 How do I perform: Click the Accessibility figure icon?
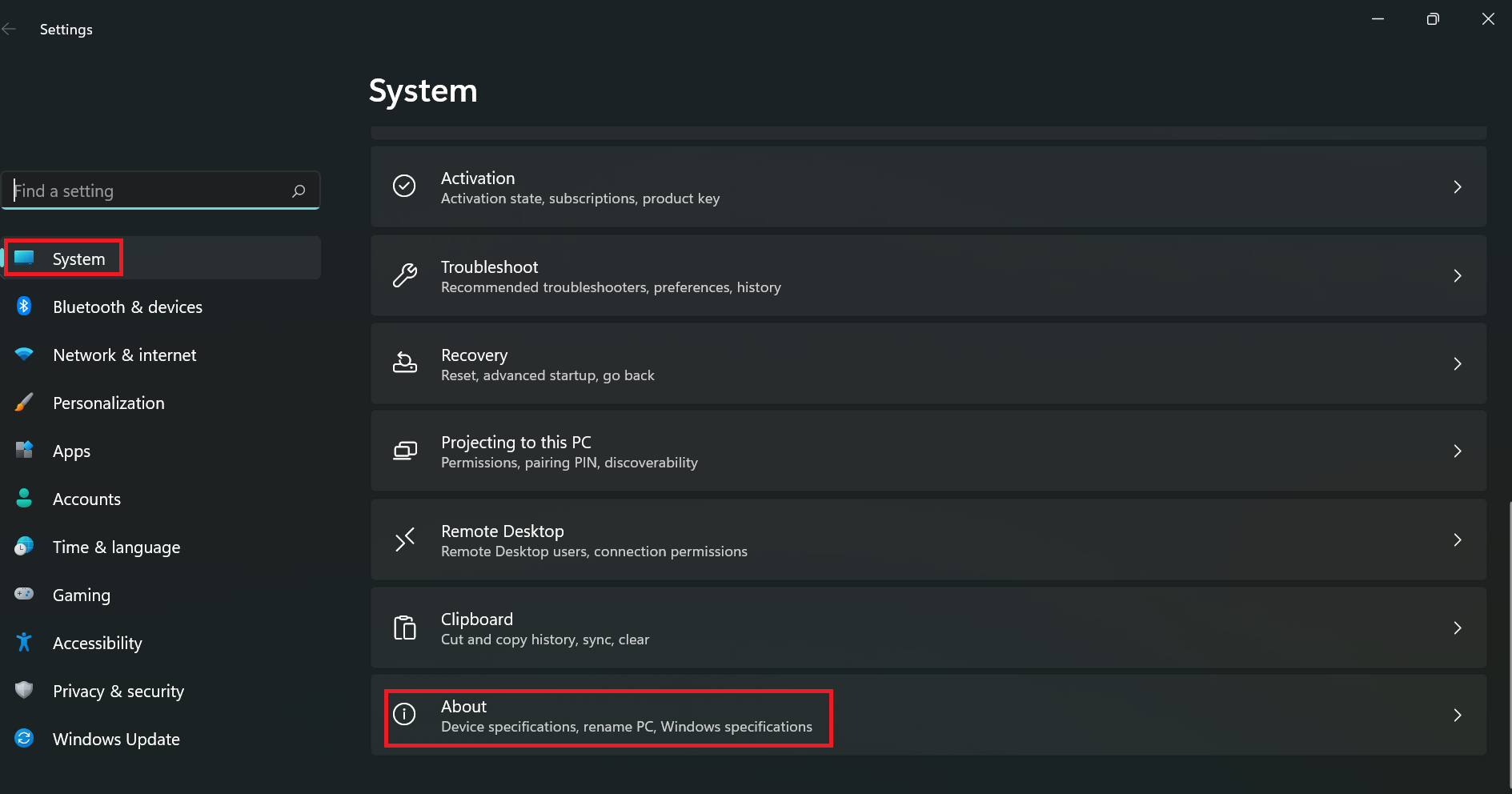24,642
